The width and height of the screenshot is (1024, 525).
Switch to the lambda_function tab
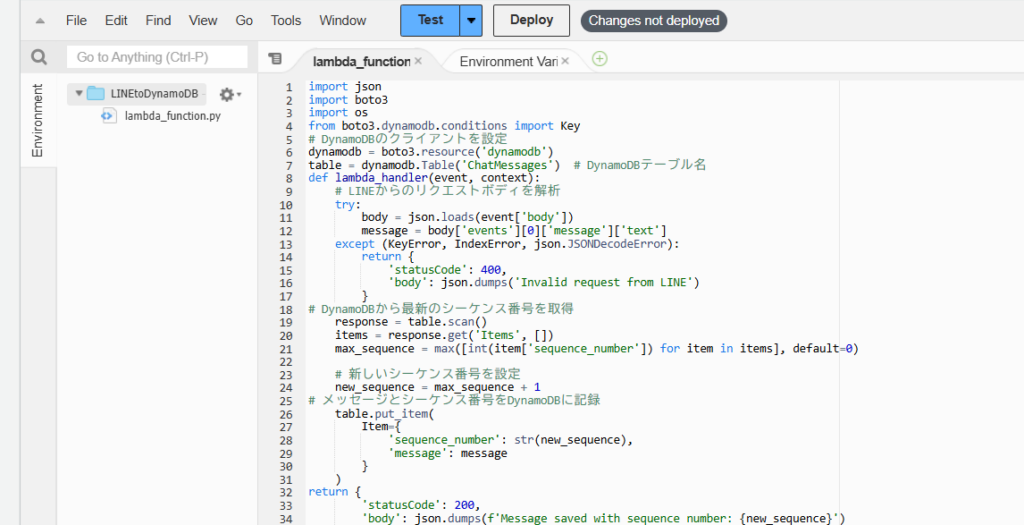tap(362, 61)
